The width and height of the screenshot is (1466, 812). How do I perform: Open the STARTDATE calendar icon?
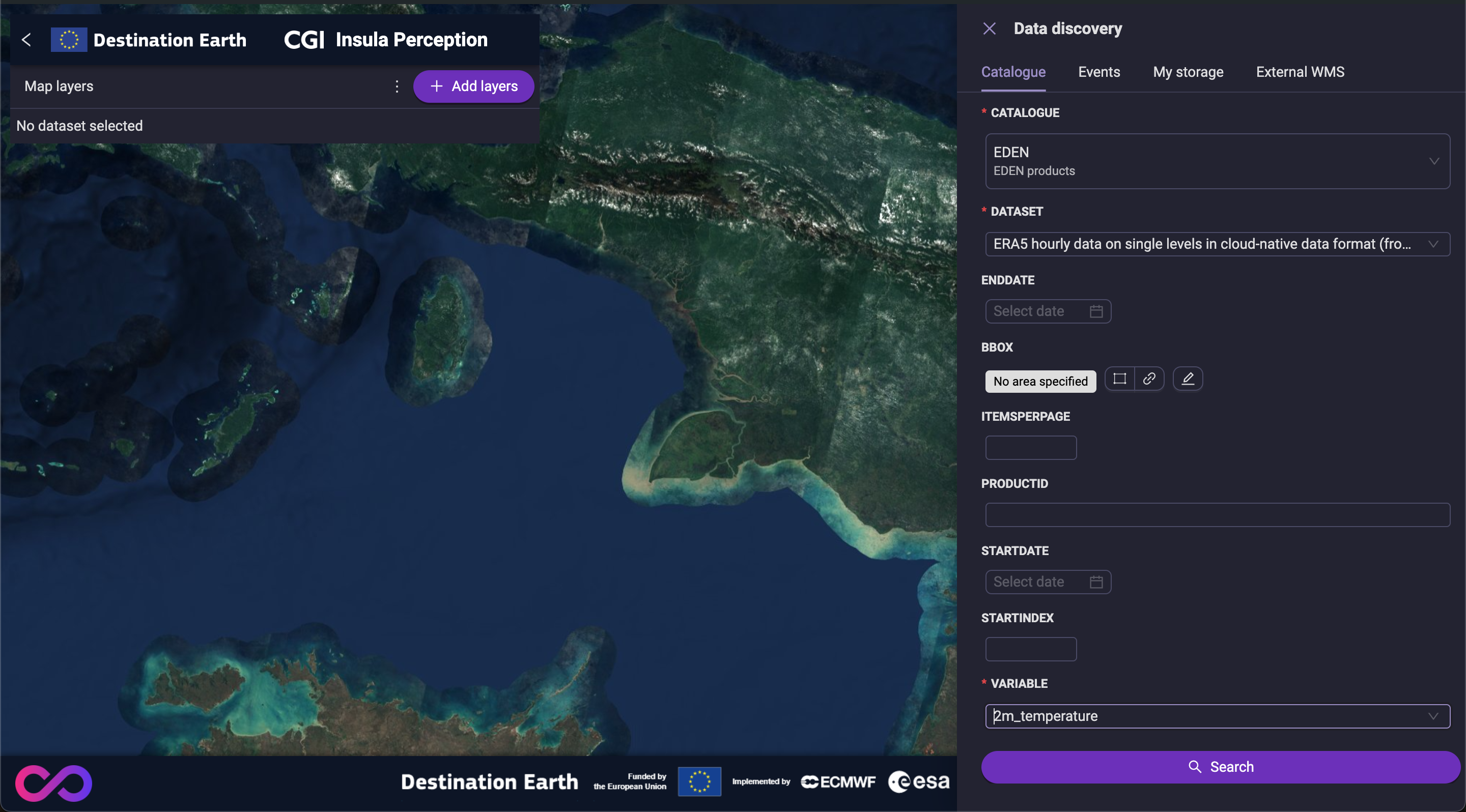point(1096,582)
